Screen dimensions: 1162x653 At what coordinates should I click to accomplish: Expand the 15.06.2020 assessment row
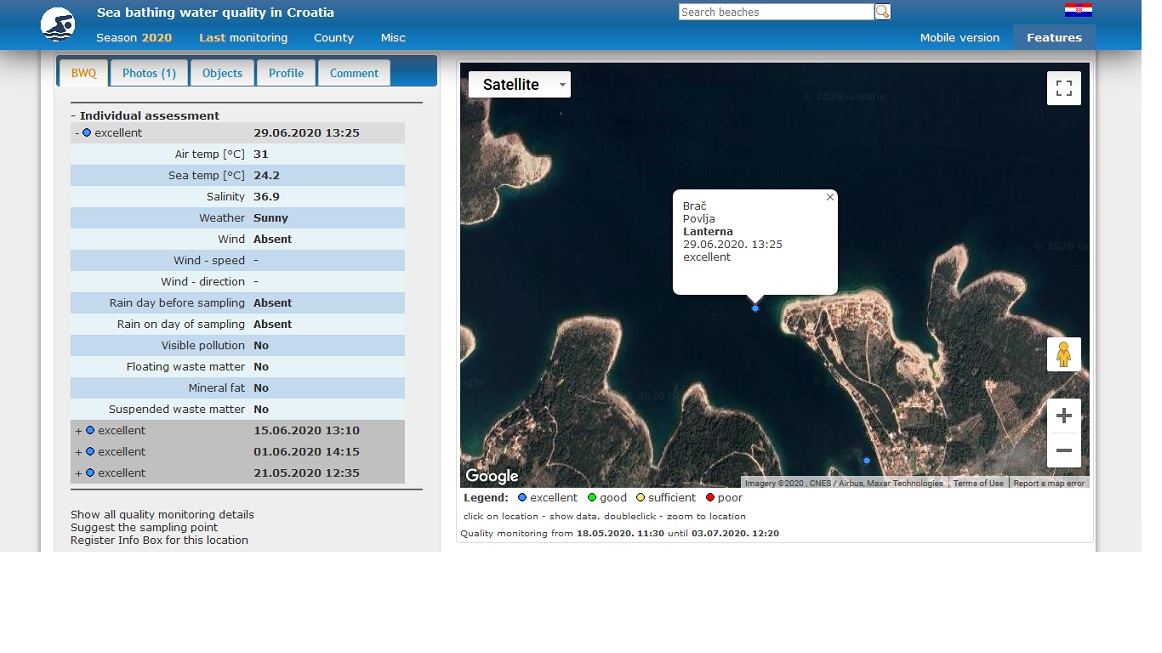coord(79,431)
